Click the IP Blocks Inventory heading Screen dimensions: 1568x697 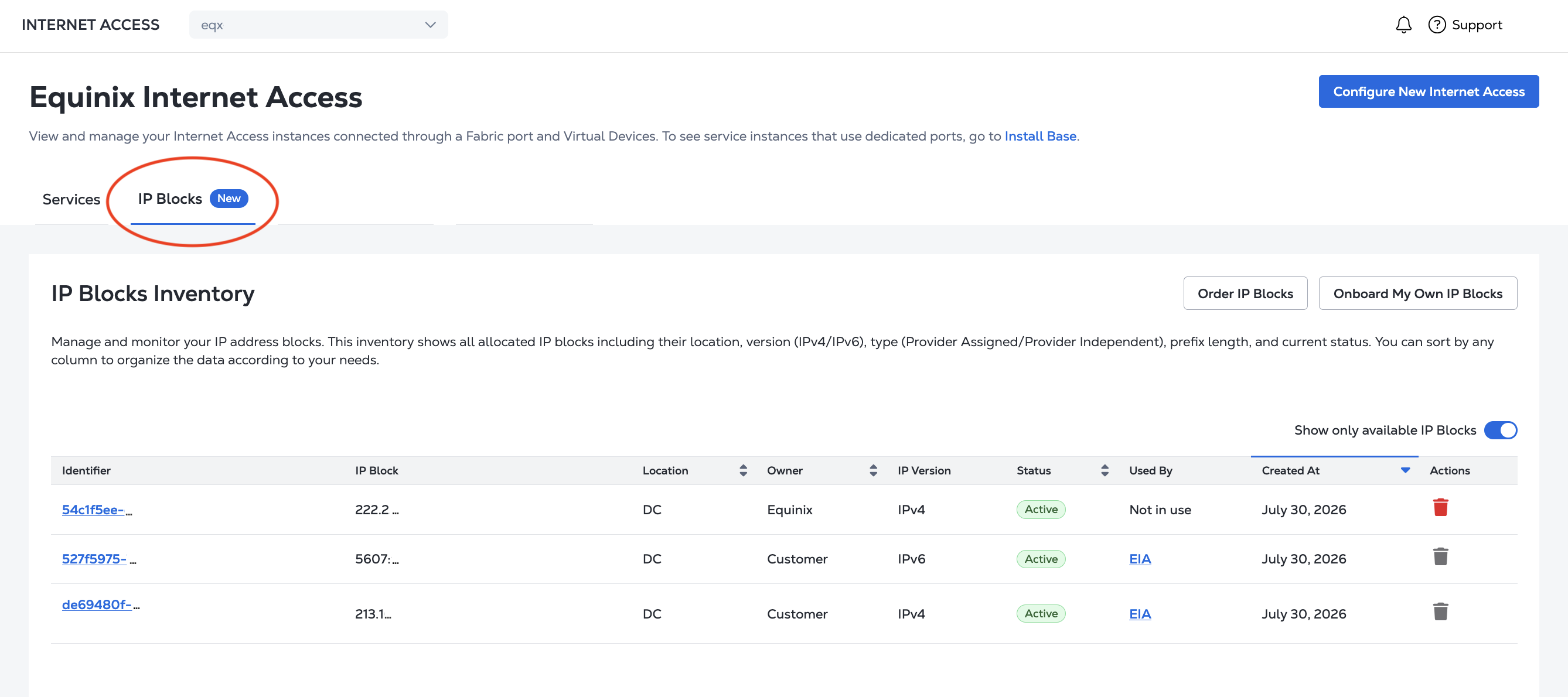pyautogui.click(x=152, y=293)
